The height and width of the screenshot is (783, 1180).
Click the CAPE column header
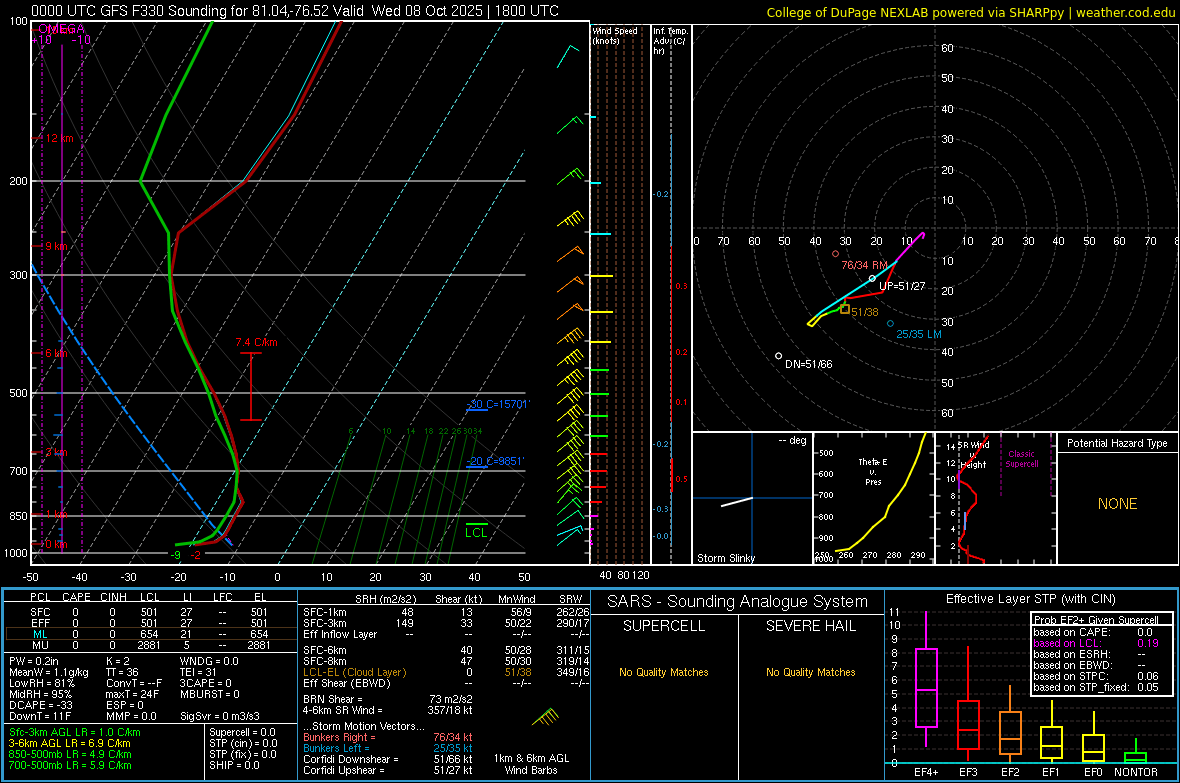pyautogui.click(x=76, y=597)
